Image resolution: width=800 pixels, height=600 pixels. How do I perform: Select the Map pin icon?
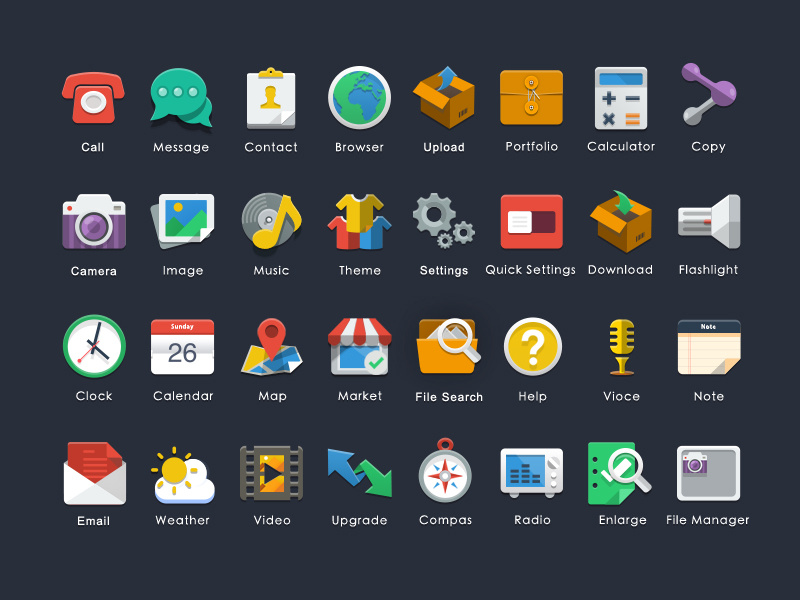coord(271,347)
